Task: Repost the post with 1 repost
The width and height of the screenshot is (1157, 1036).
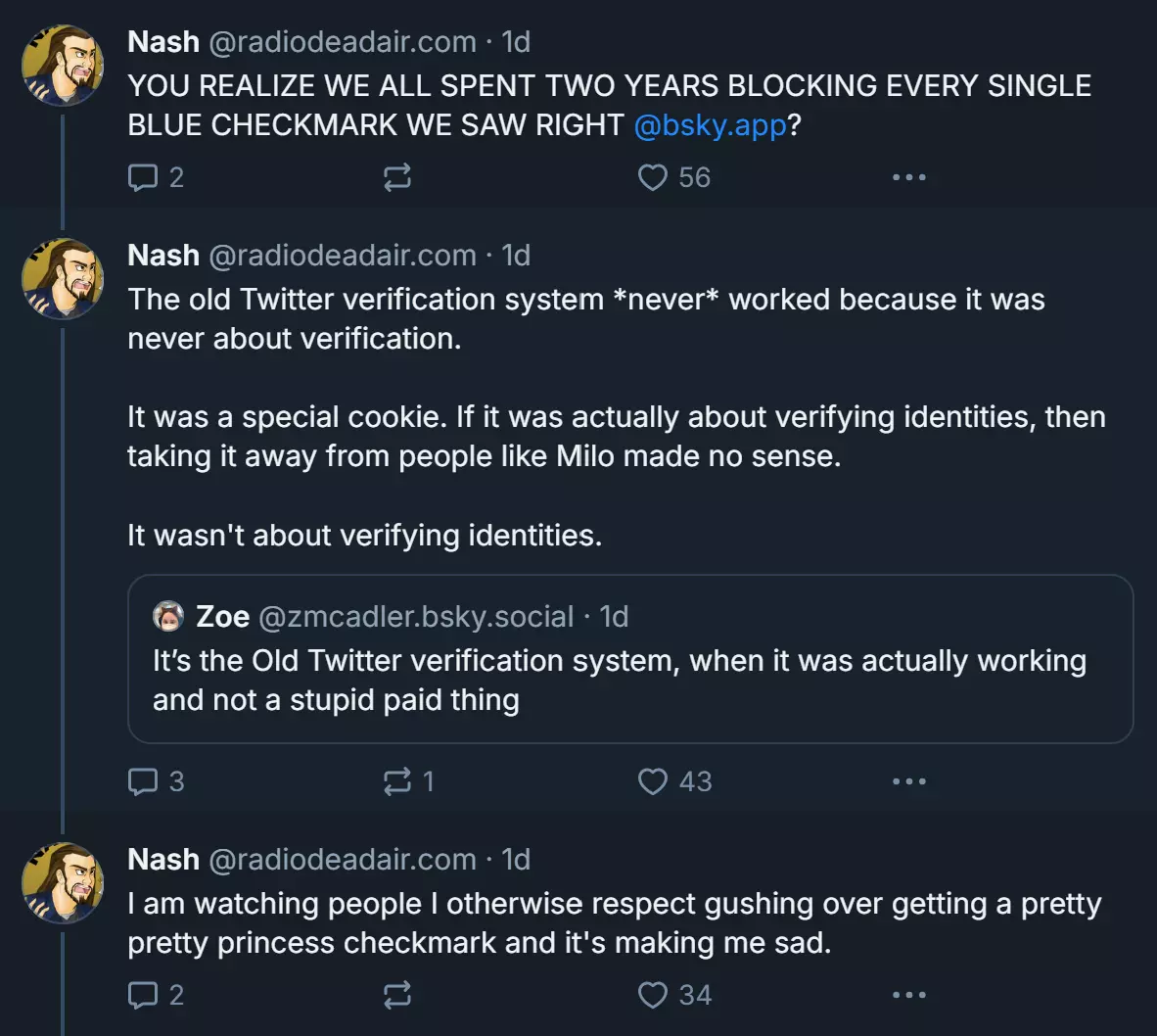Action: (x=408, y=781)
